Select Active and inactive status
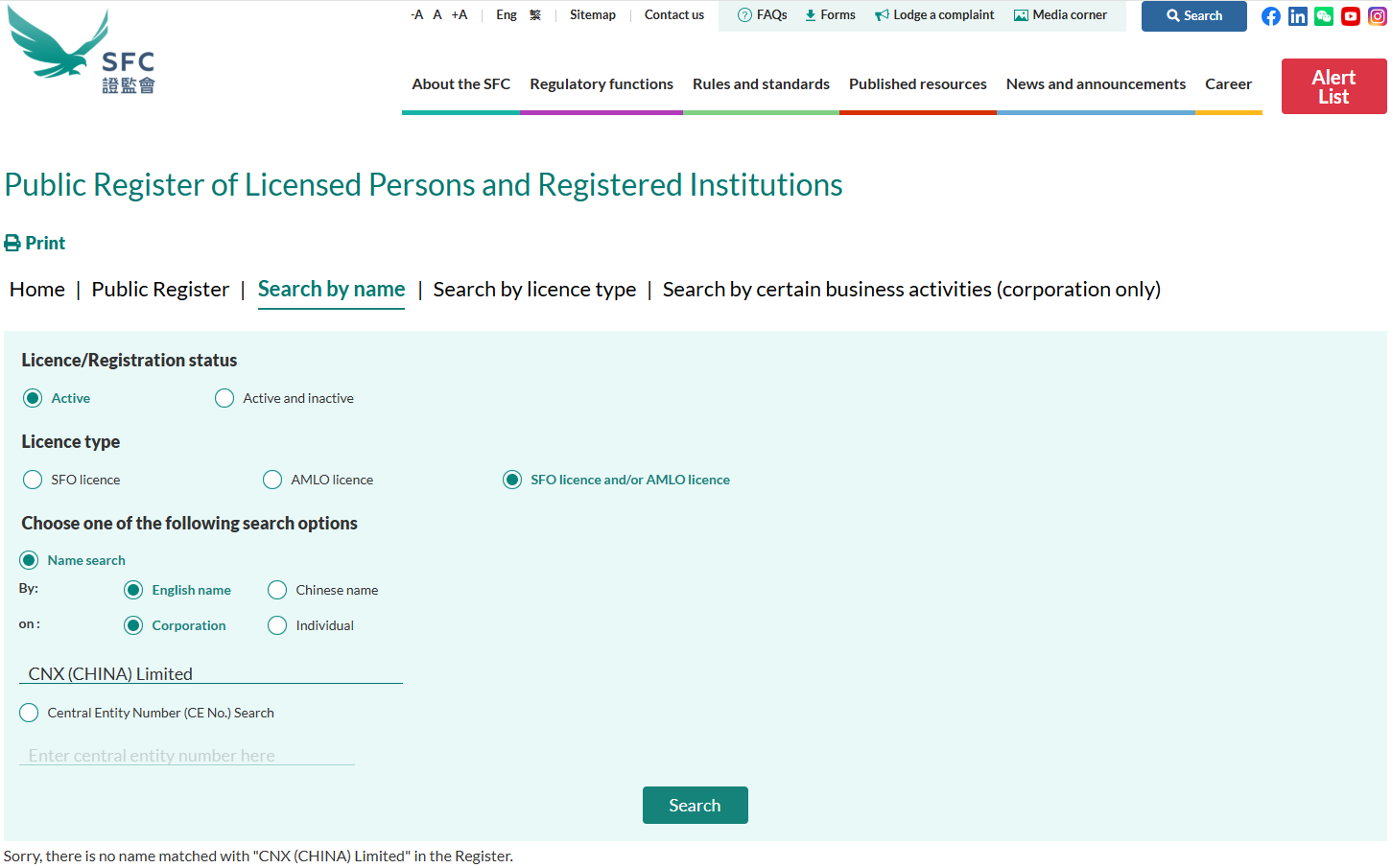This screenshot has width=1392, height=868. [224, 398]
